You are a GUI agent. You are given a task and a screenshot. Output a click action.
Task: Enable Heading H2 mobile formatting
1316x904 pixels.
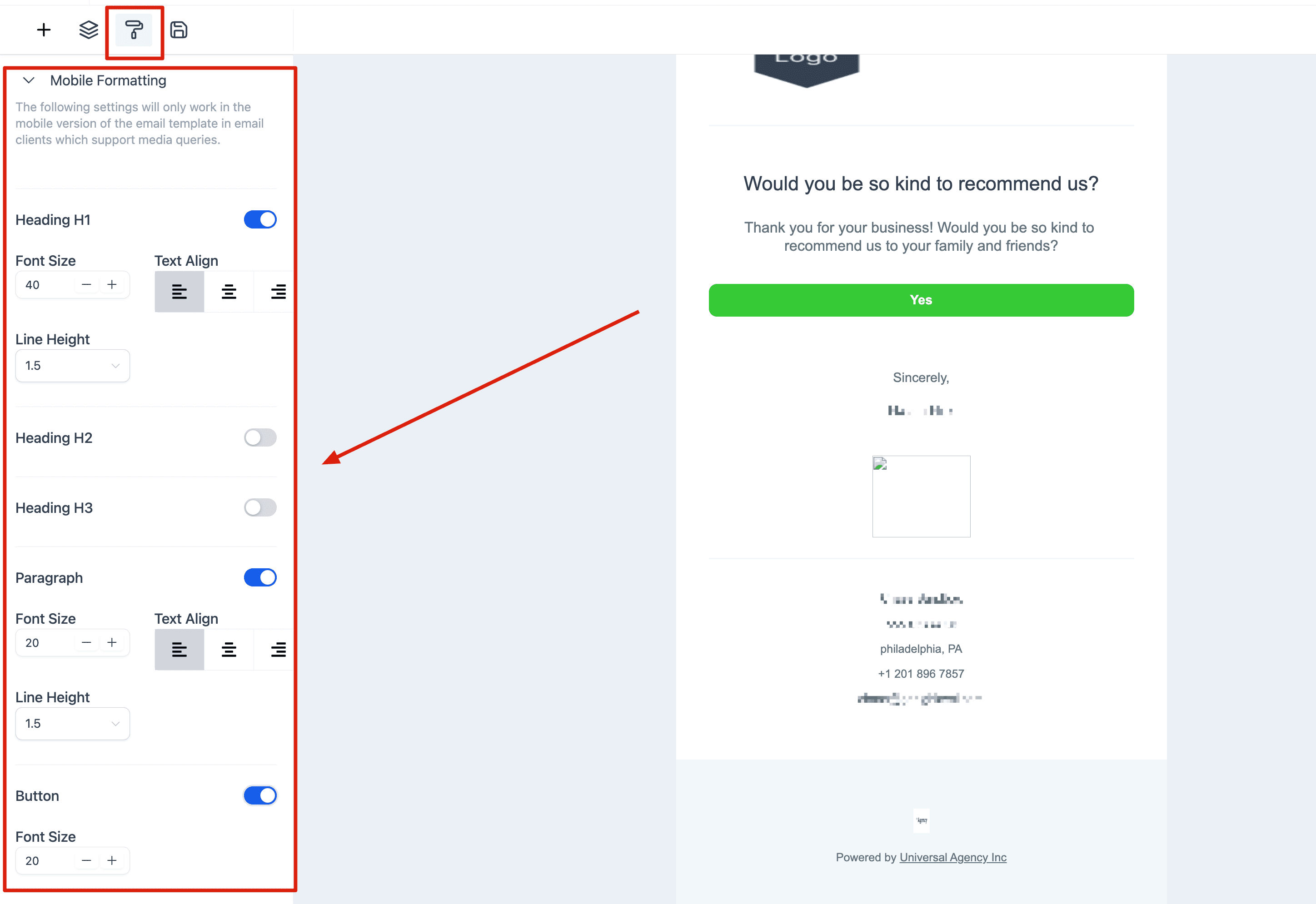tap(260, 437)
